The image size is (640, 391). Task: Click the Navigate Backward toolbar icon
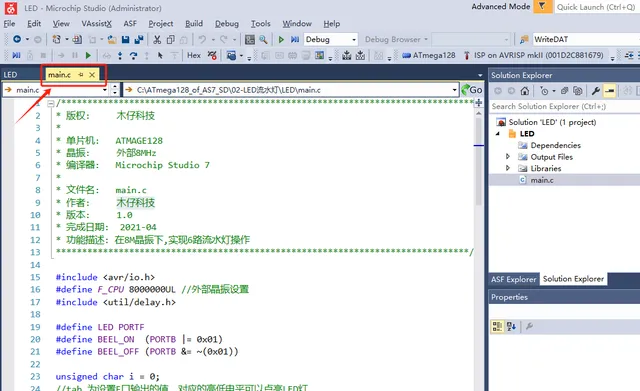click(17, 39)
